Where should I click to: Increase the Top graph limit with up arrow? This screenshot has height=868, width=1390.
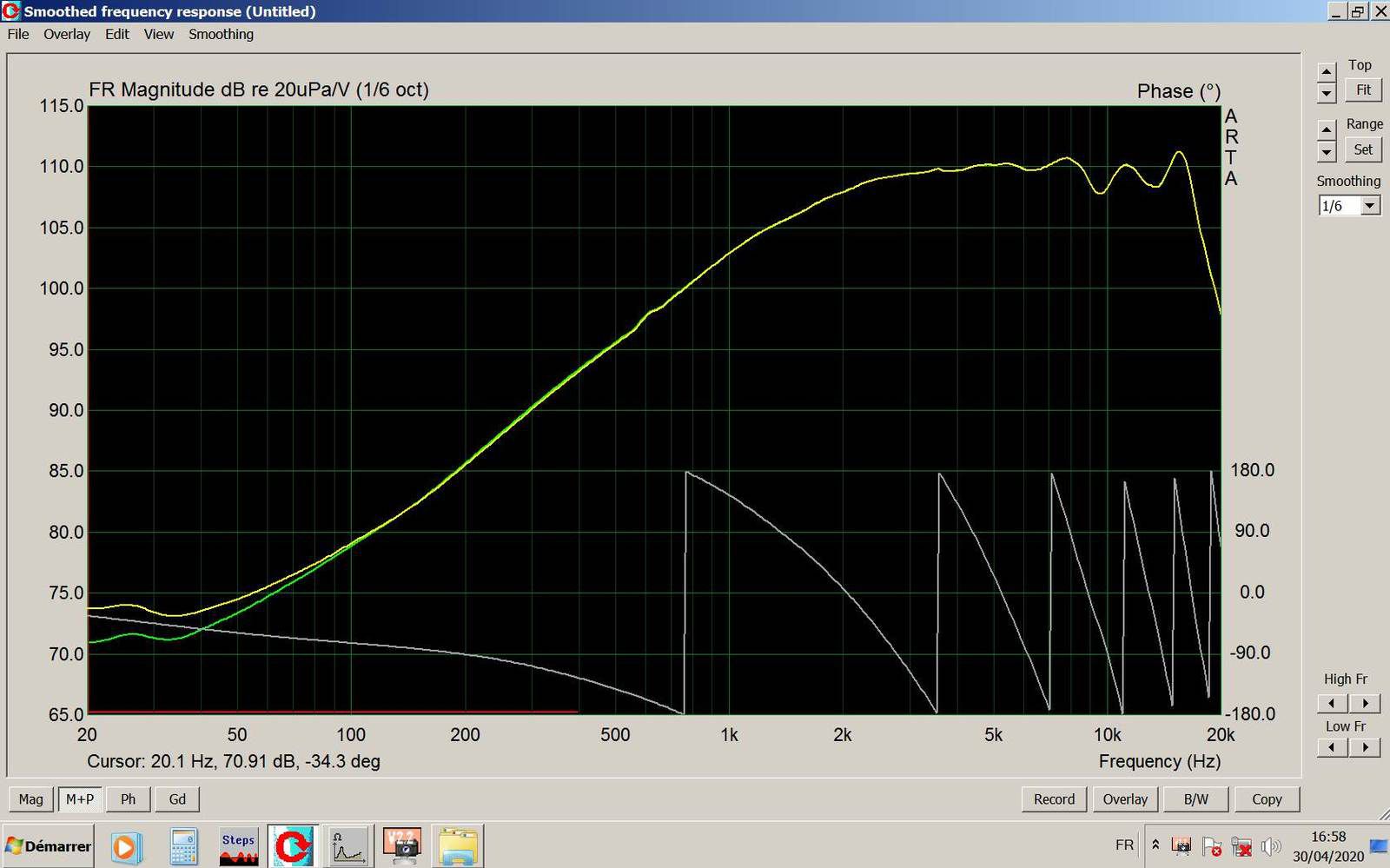(x=1327, y=71)
